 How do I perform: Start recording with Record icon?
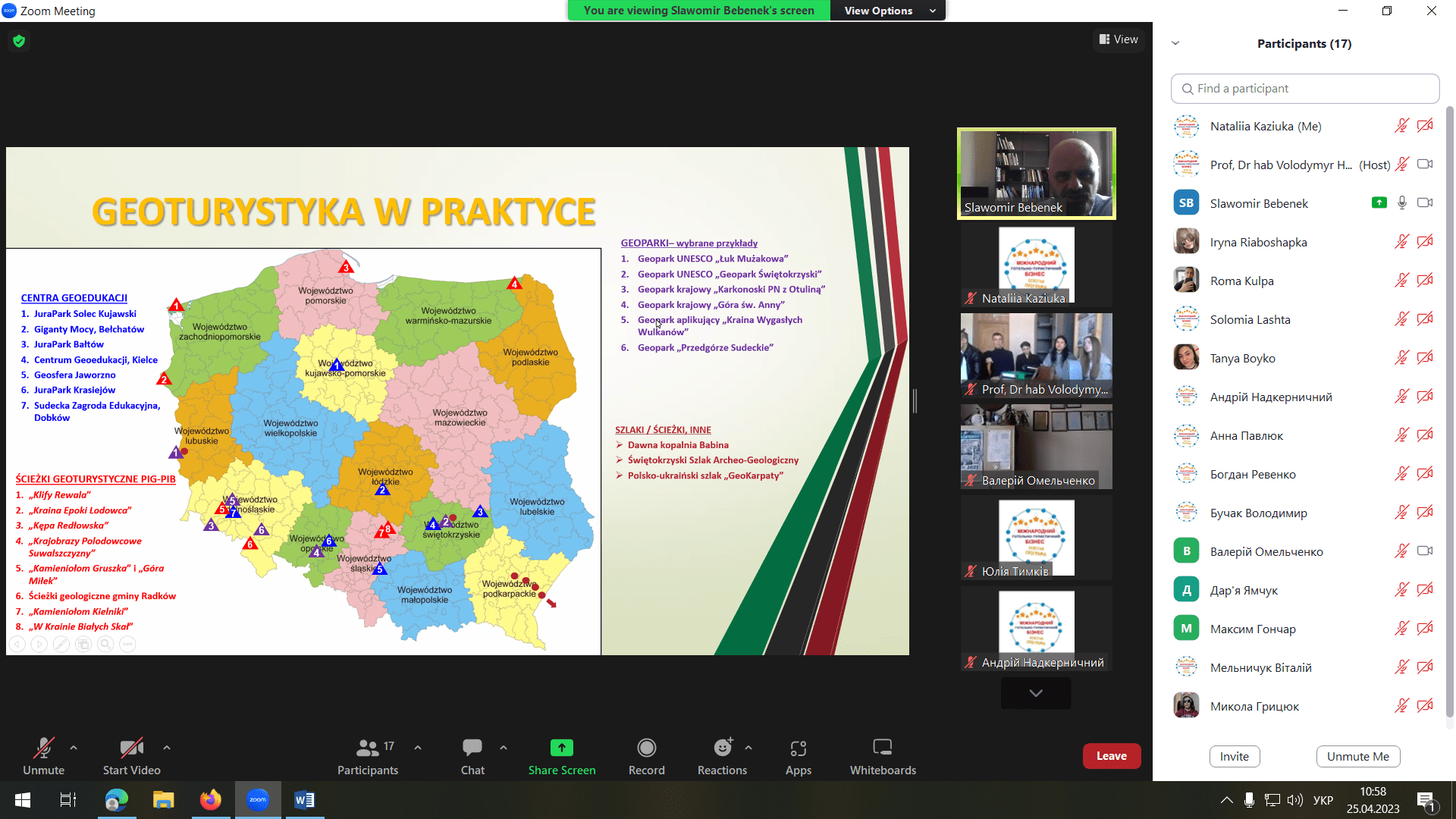[646, 756]
